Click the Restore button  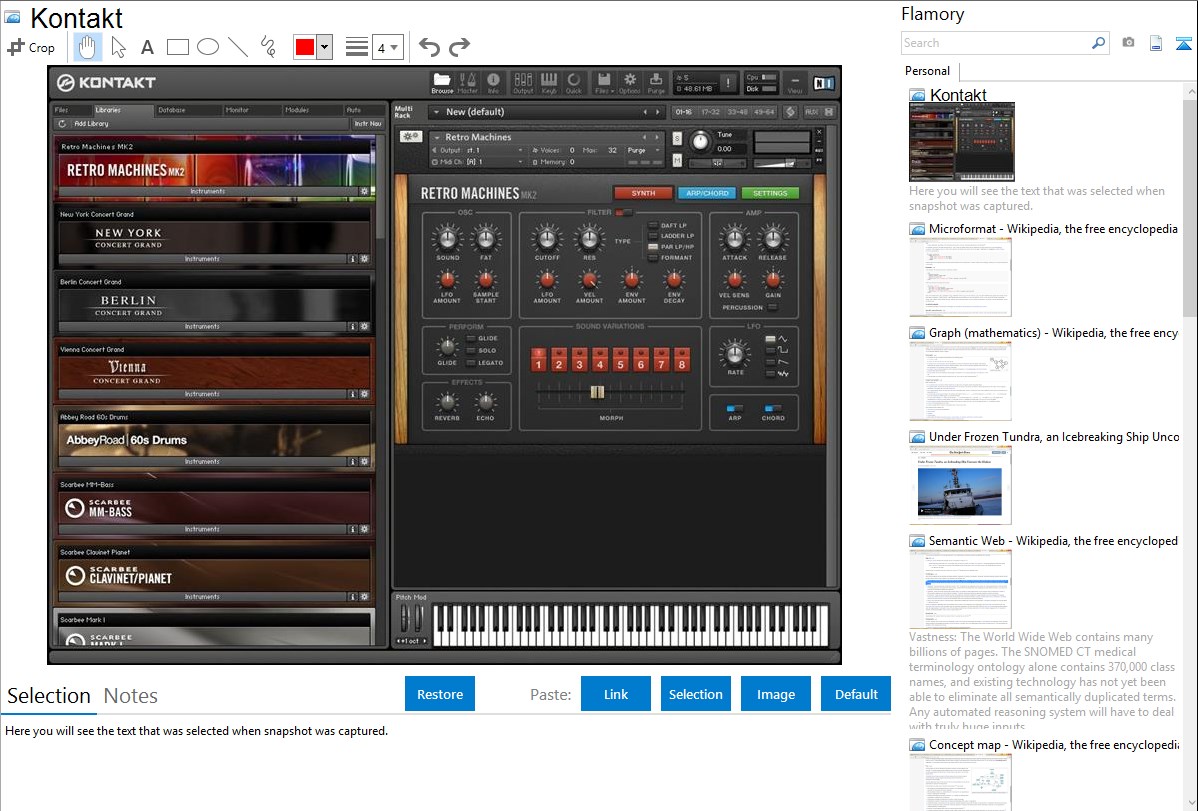440,694
